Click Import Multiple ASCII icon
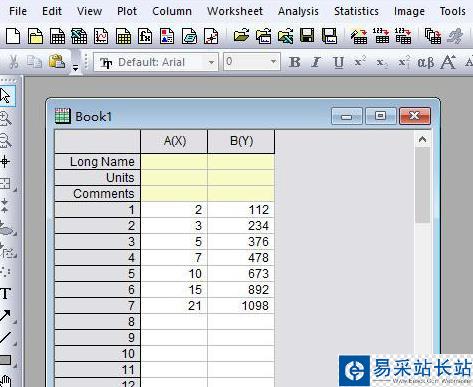 pyautogui.click(x=403, y=36)
